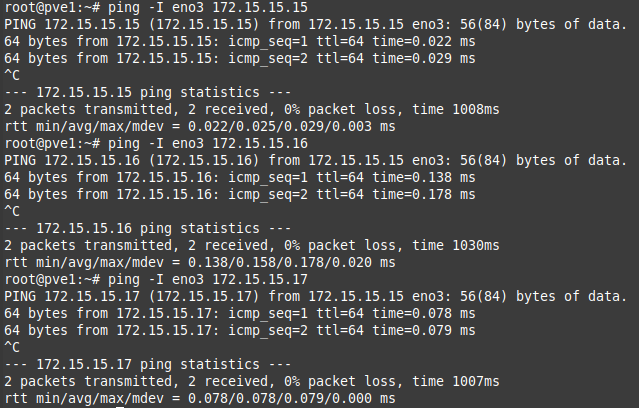This screenshot has width=639, height=408.
Task: Click the 172.15.15.16 ping statistics header
Action: [148, 229]
